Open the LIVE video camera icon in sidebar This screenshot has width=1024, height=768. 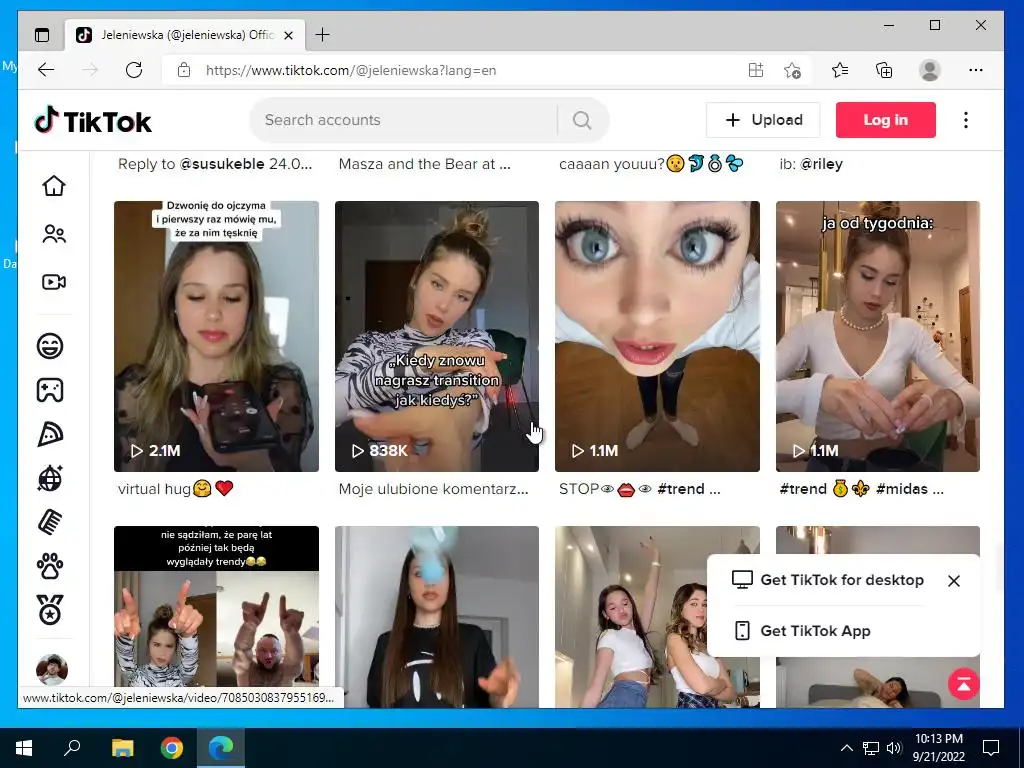(54, 282)
